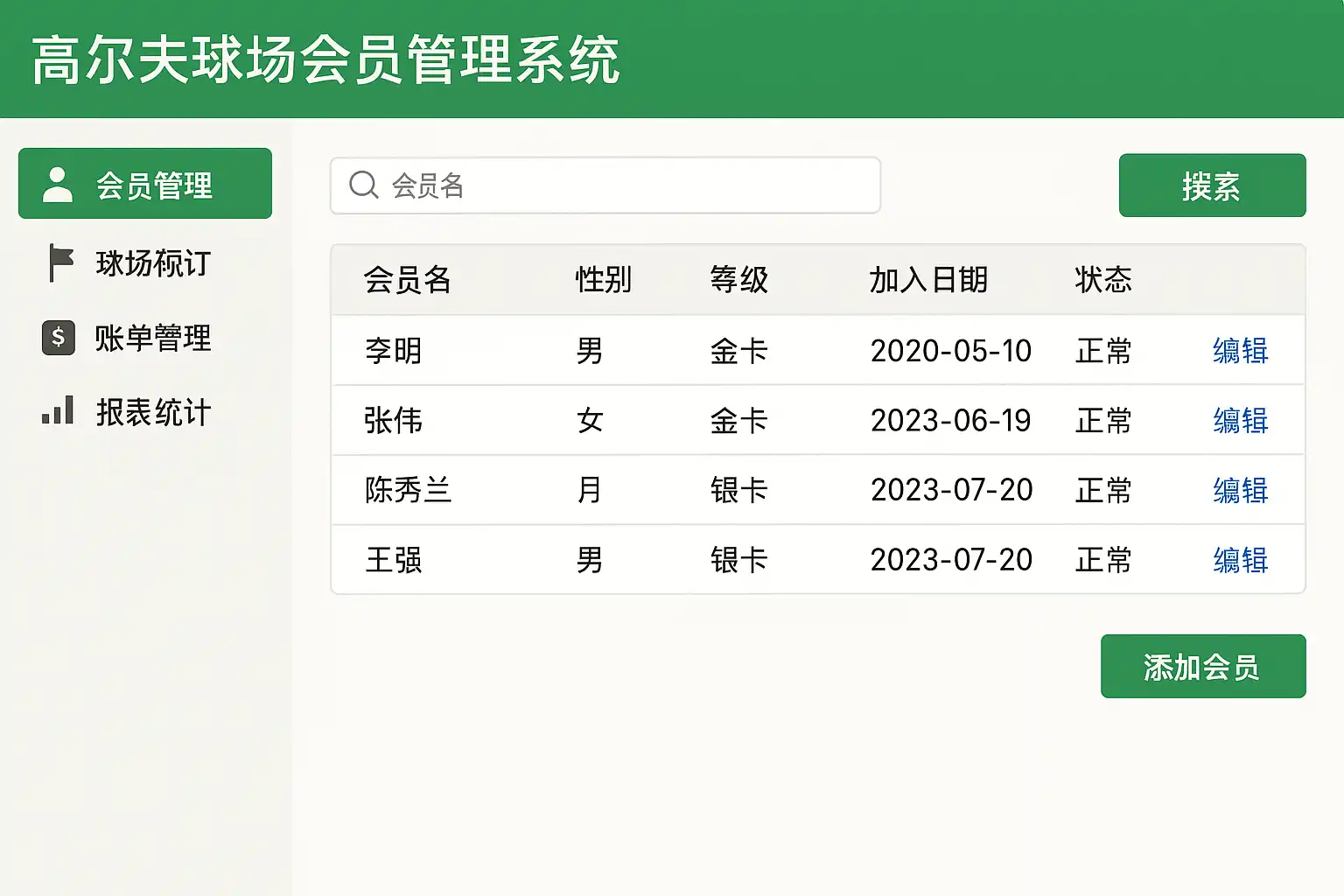The width and height of the screenshot is (1344, 896).
Task: Edit member 李明 via 编辑 link
Action: (1240, 351)
